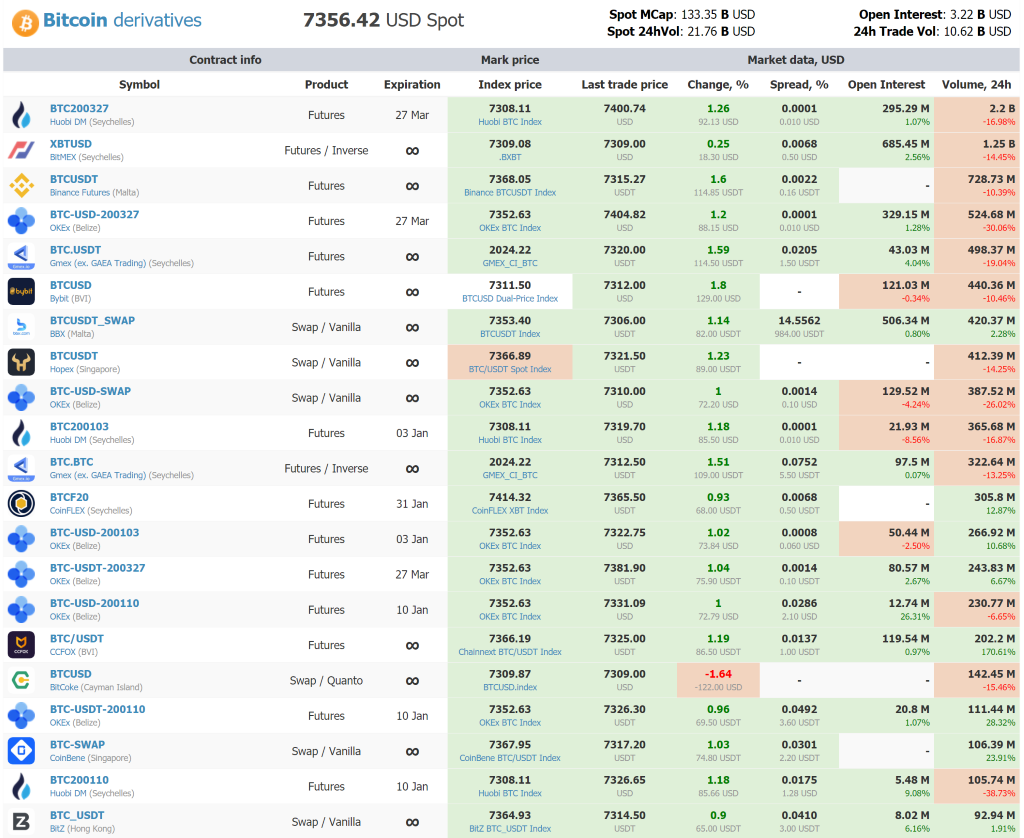Open the BTC-SWAP contract link
Viewport: 1024px width, 838px height.
[77, 744]
